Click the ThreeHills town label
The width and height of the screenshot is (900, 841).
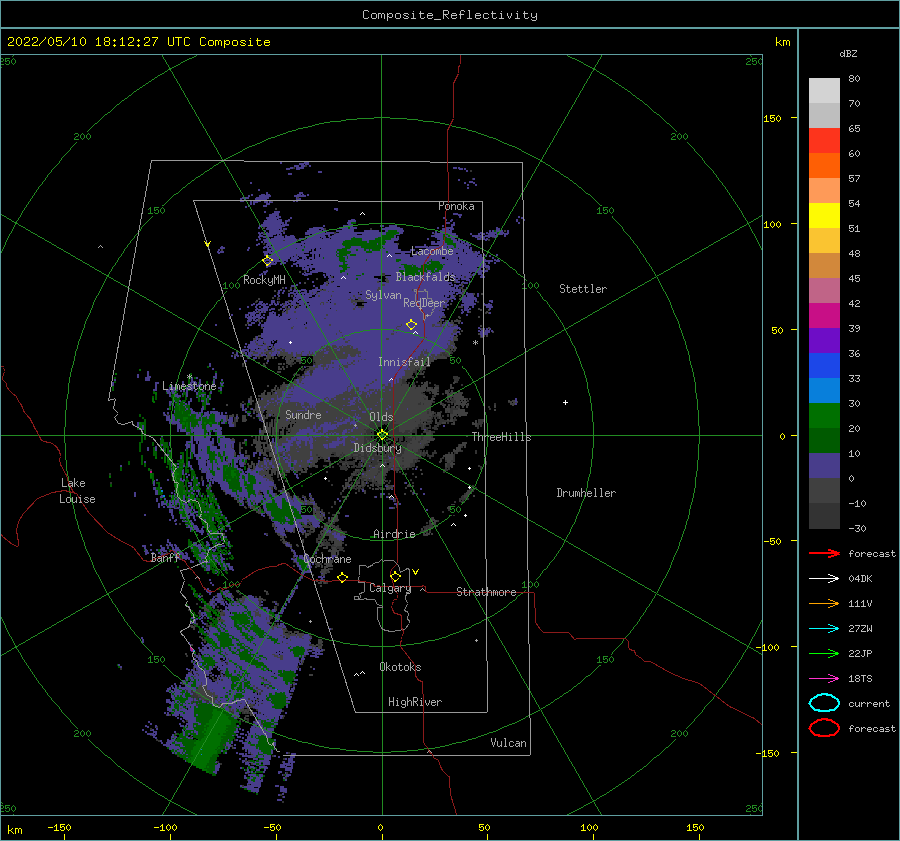[x=502, y=437]
